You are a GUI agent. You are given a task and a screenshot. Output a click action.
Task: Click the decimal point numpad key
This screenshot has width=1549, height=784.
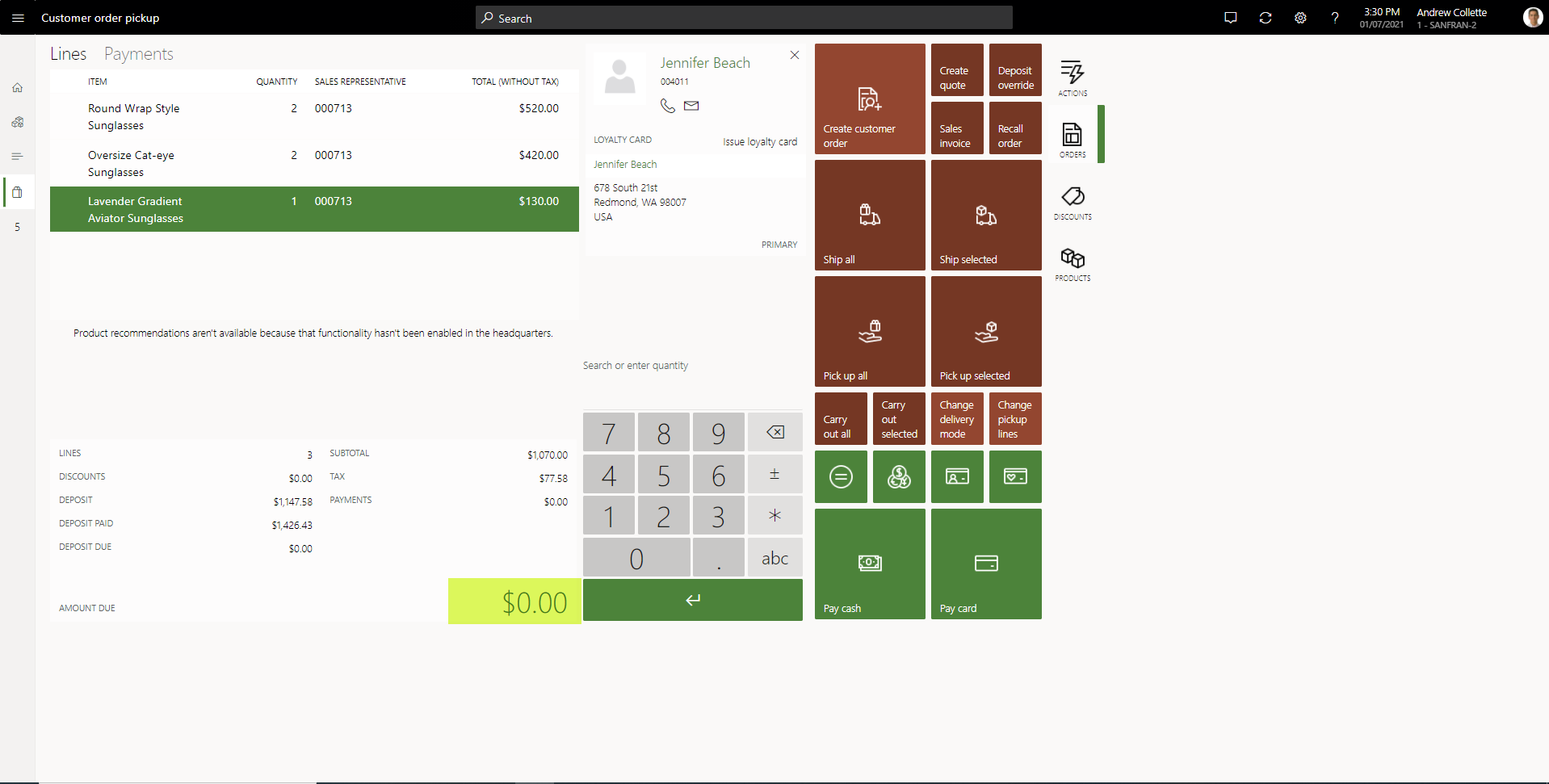coord(718,558)
